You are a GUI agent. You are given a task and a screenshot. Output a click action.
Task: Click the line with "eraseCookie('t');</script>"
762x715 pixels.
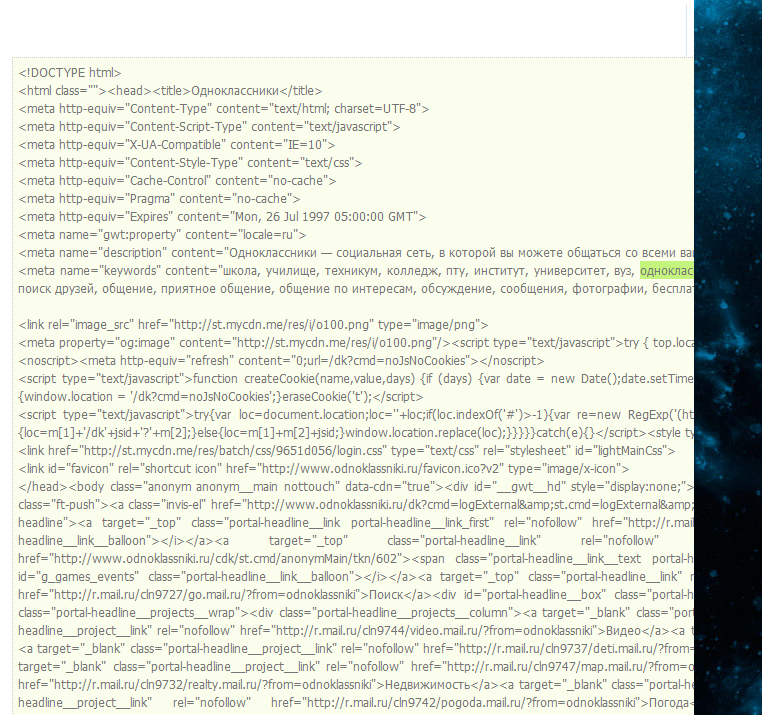[221, 397]
